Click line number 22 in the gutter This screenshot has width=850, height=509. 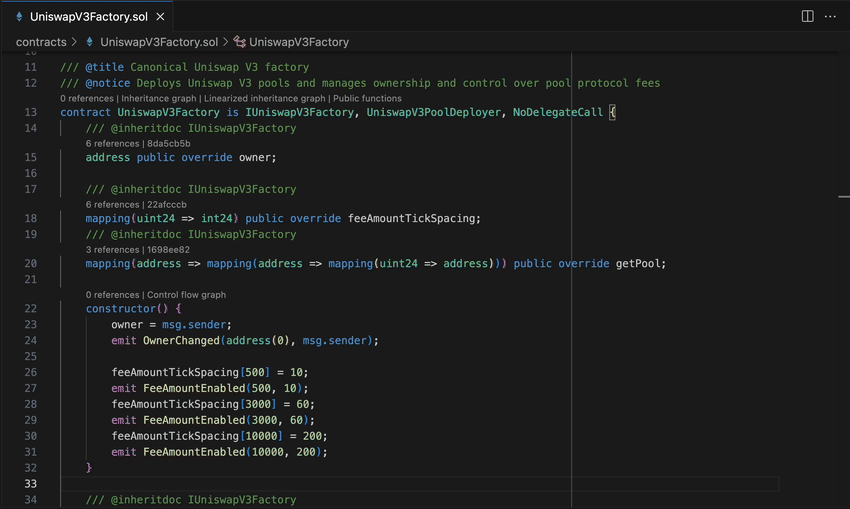pos(30,309)
